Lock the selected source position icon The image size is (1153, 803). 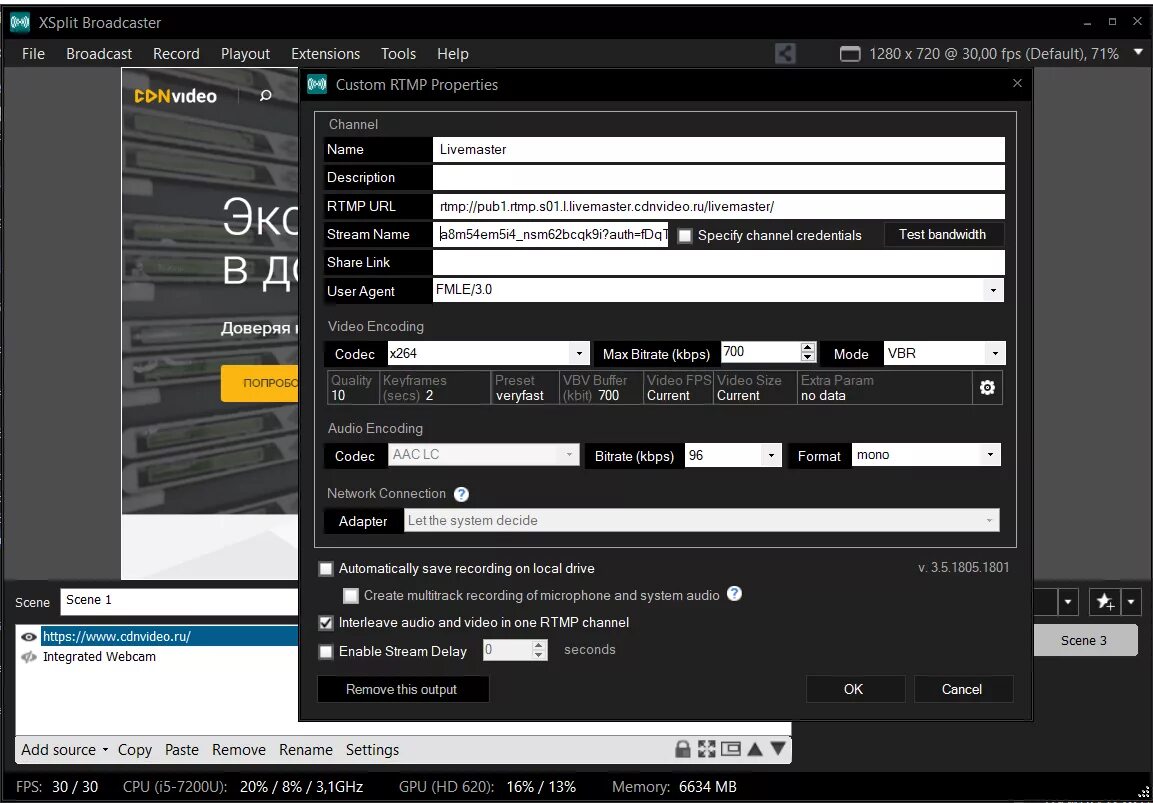coord(683,749)
